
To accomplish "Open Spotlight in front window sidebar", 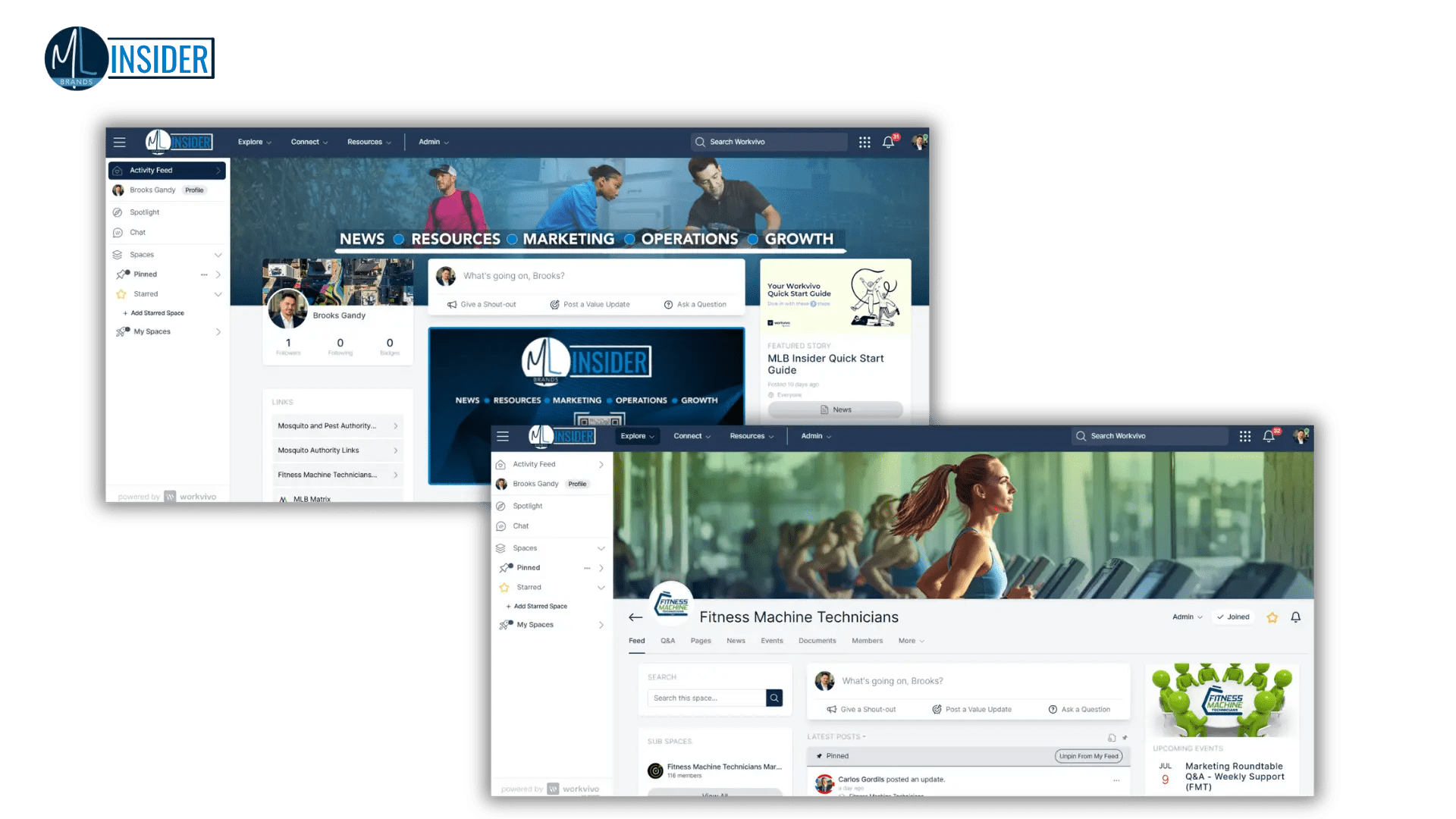I will pos(527,506).
